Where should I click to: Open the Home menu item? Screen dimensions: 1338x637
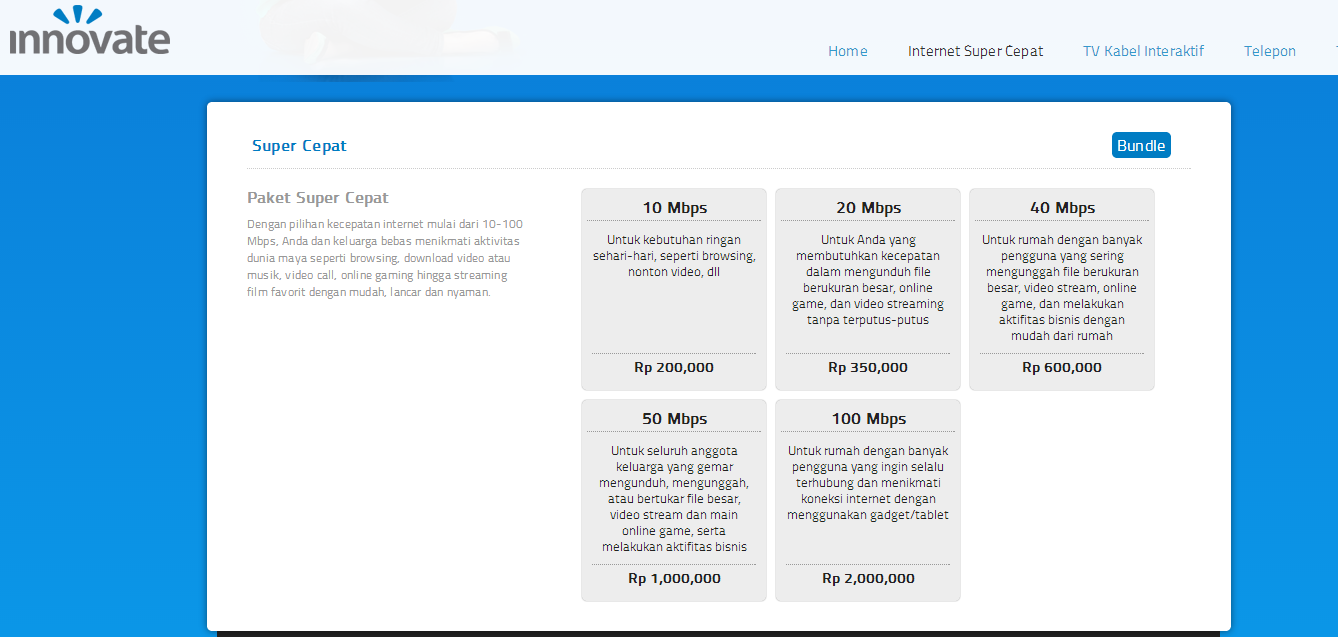click(x=847, y=51)
